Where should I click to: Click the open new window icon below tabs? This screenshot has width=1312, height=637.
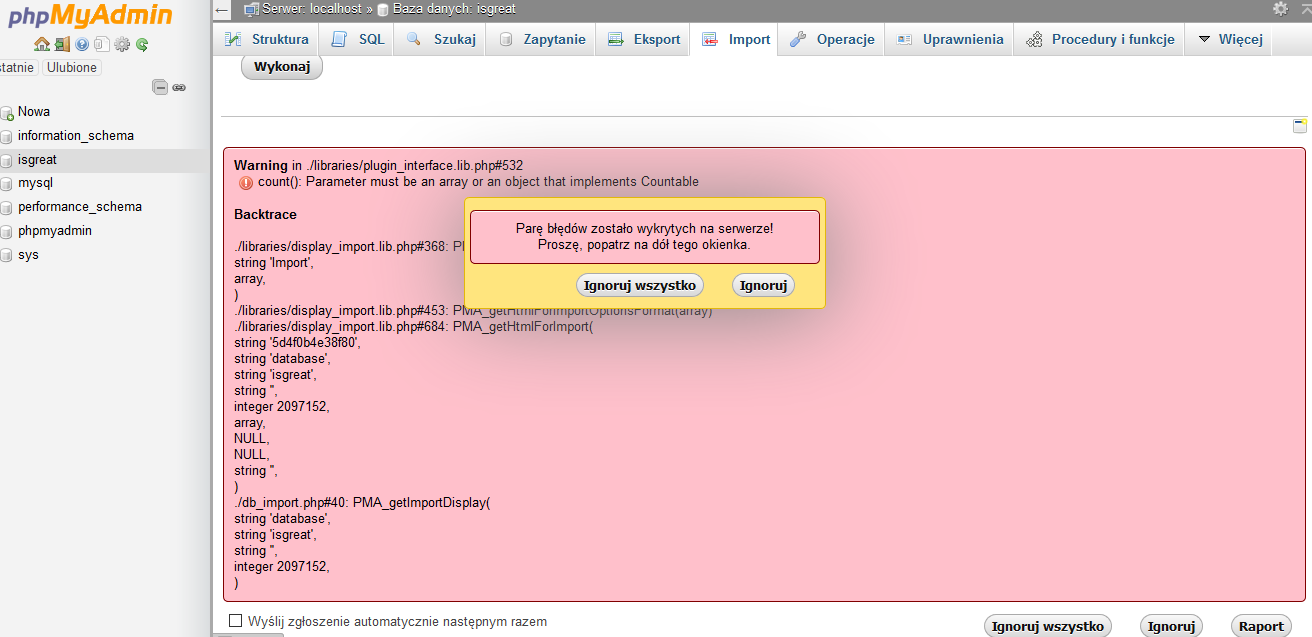[x=1299, y=126]
